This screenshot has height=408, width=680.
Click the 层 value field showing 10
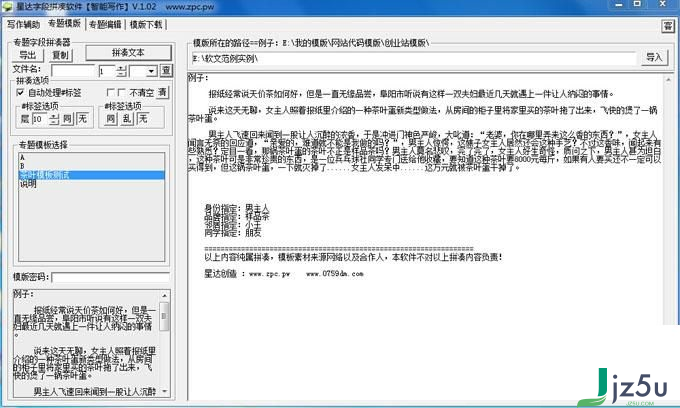click(39, 119)
